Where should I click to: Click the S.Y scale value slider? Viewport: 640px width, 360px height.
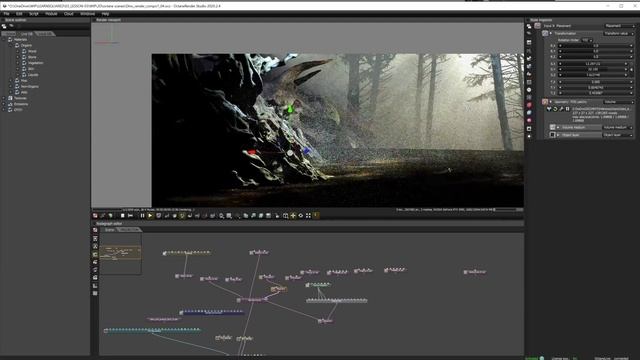(x=593, y=69)
